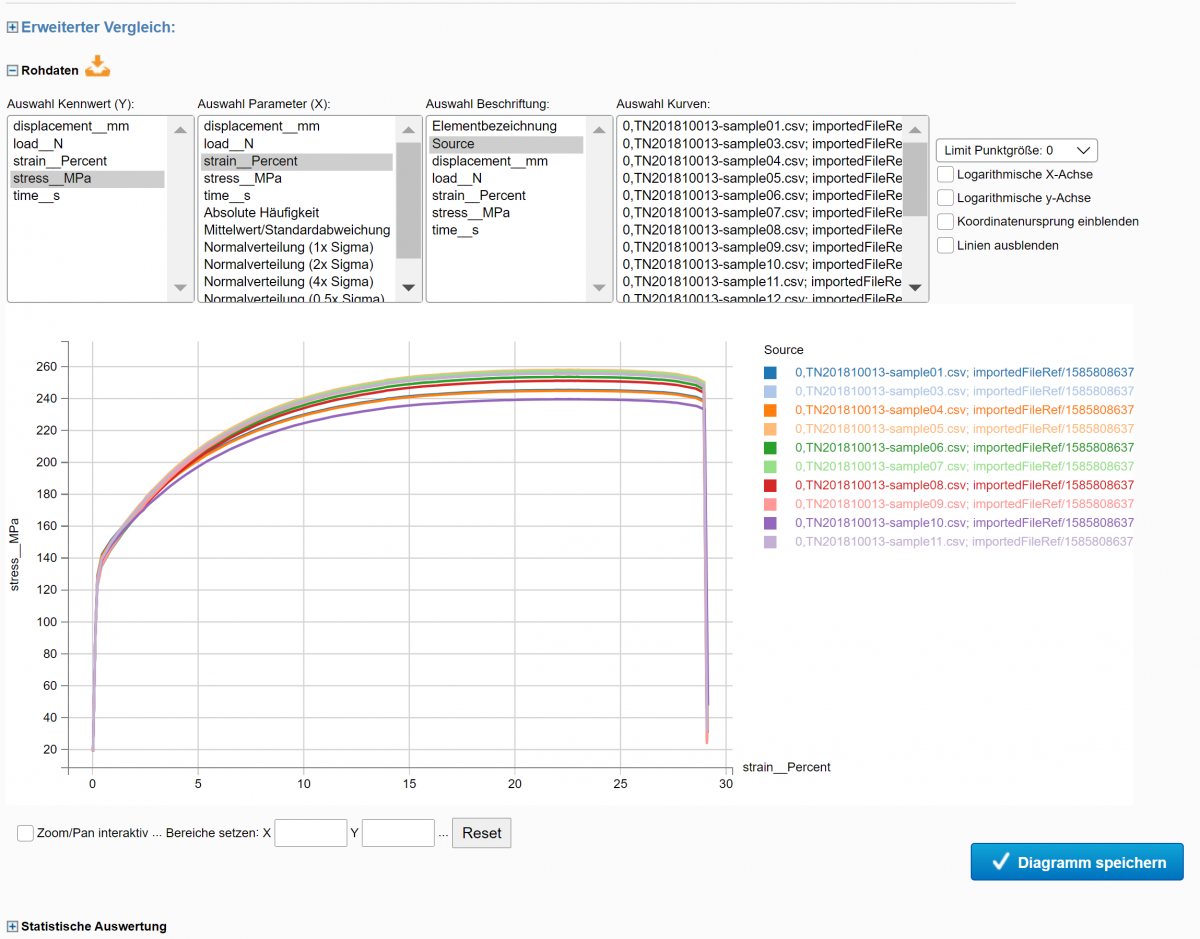Image resolution: width=1200 pixels, height=939 pixels.
Task: Click the orange Rohdaten download icon
Action: coord(97,68)
